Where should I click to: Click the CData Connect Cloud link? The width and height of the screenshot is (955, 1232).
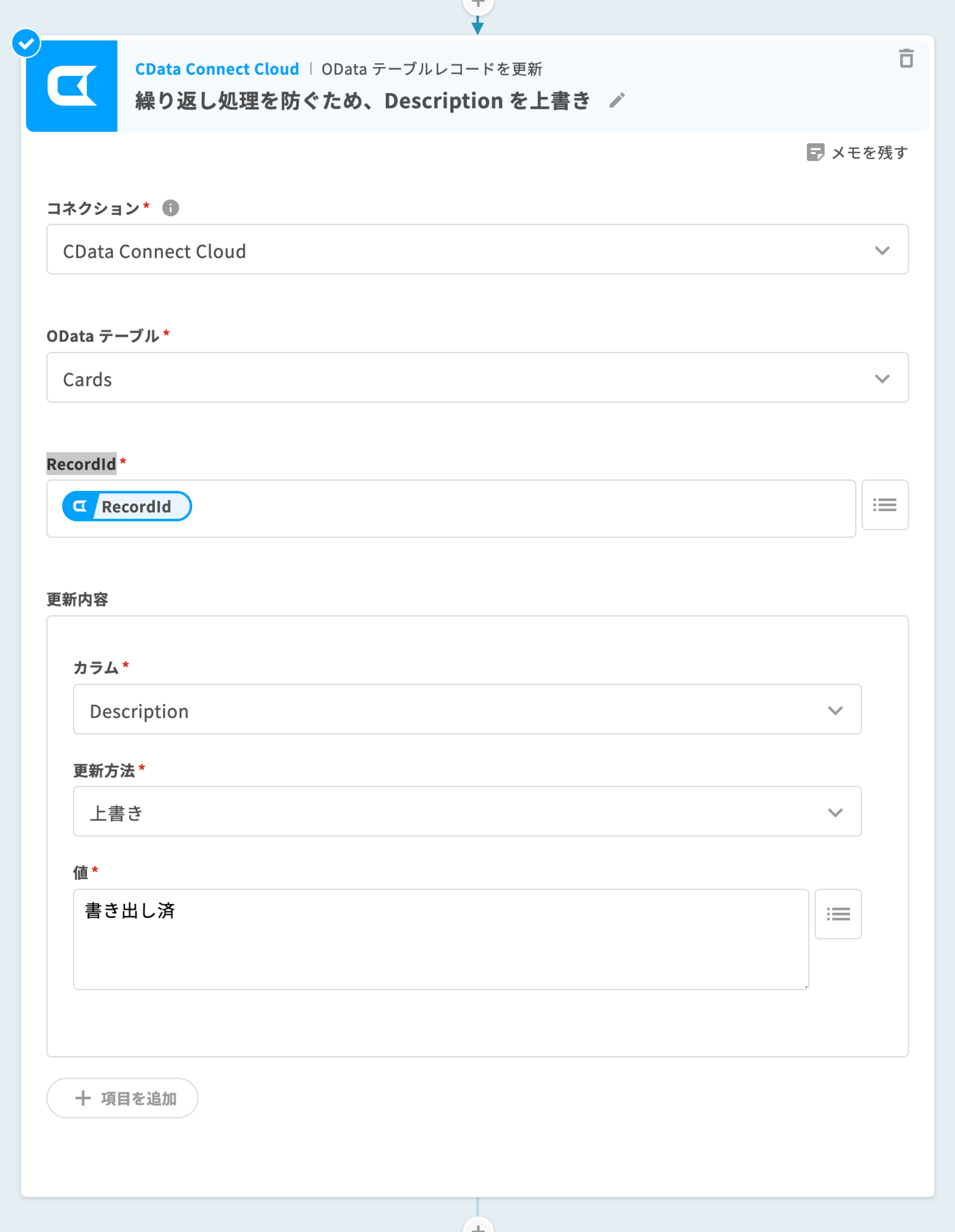pos(217,69)
